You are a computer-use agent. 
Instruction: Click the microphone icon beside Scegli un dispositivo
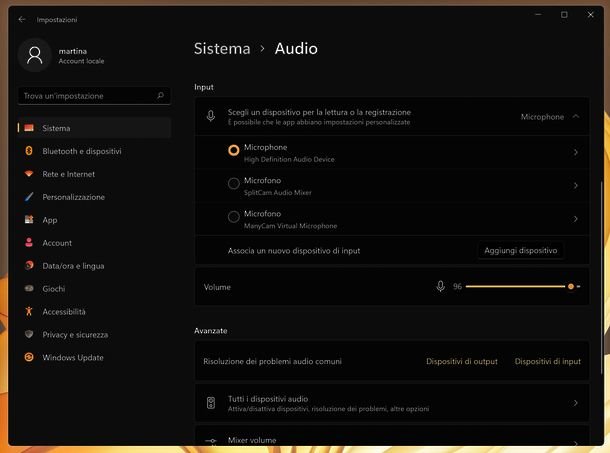(x=211, y=116)
